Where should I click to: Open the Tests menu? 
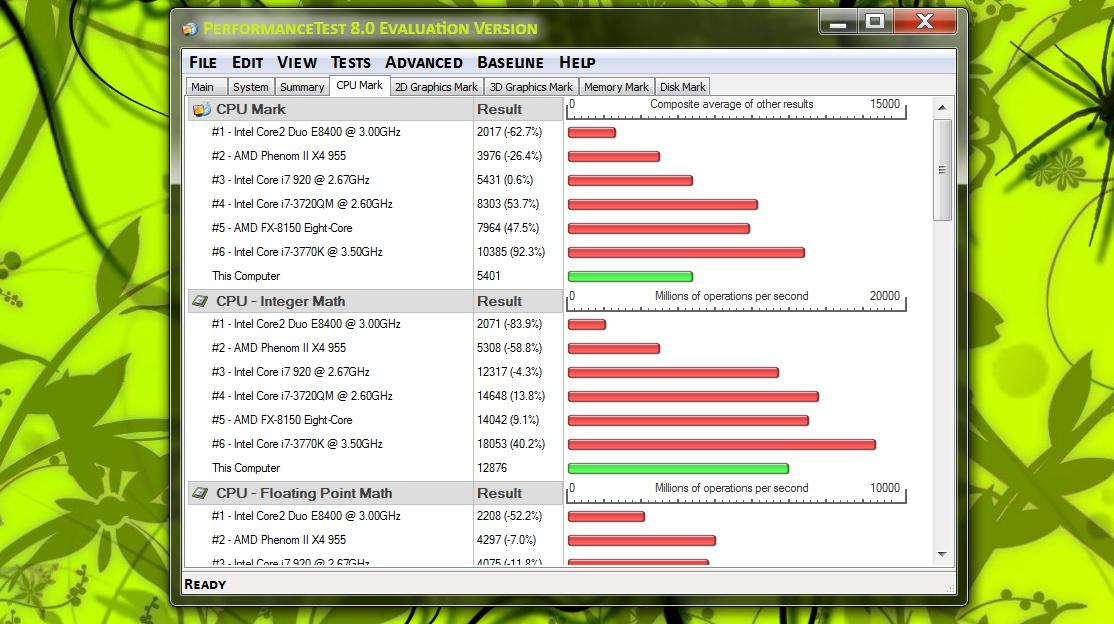[350, 63]
